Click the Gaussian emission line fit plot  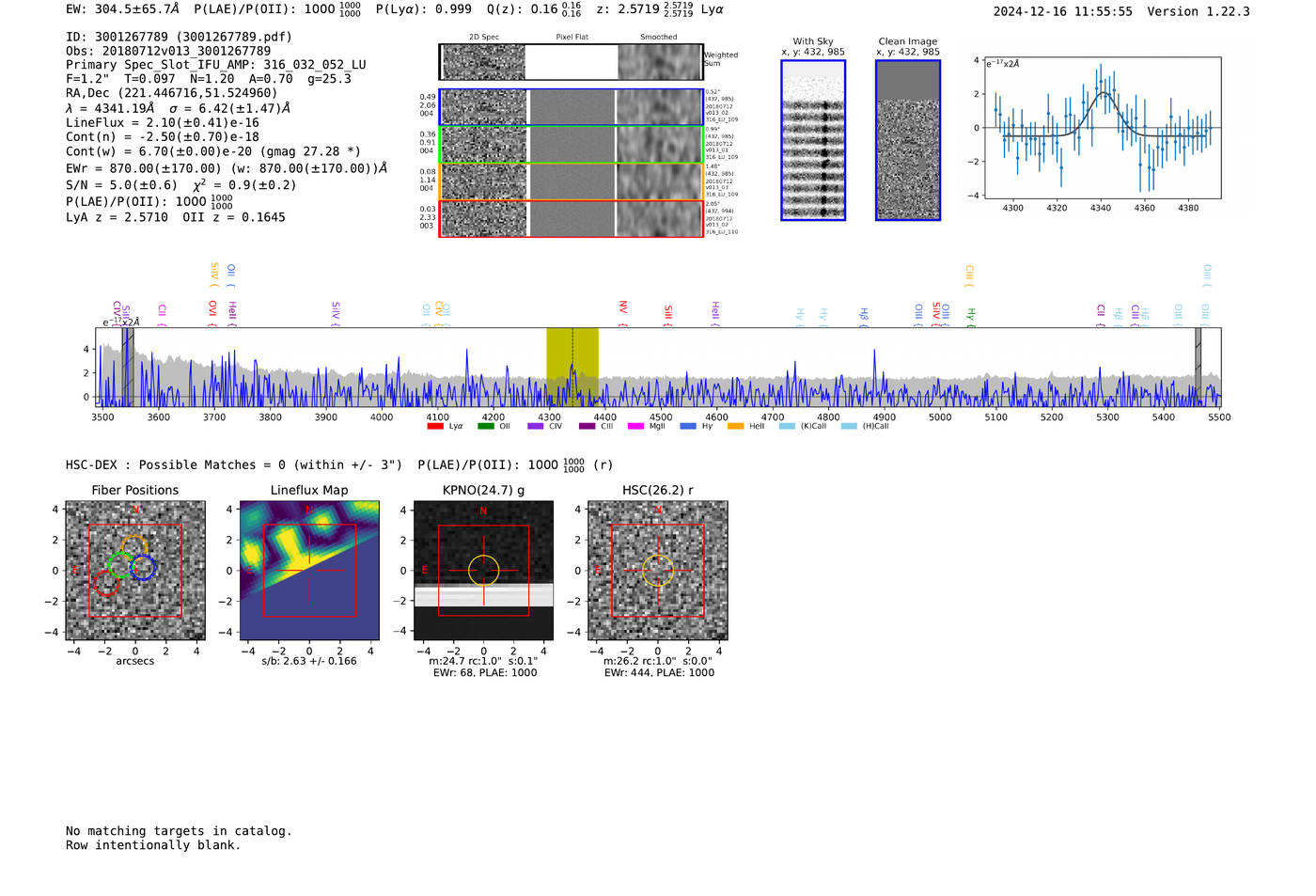(1102, 128)
